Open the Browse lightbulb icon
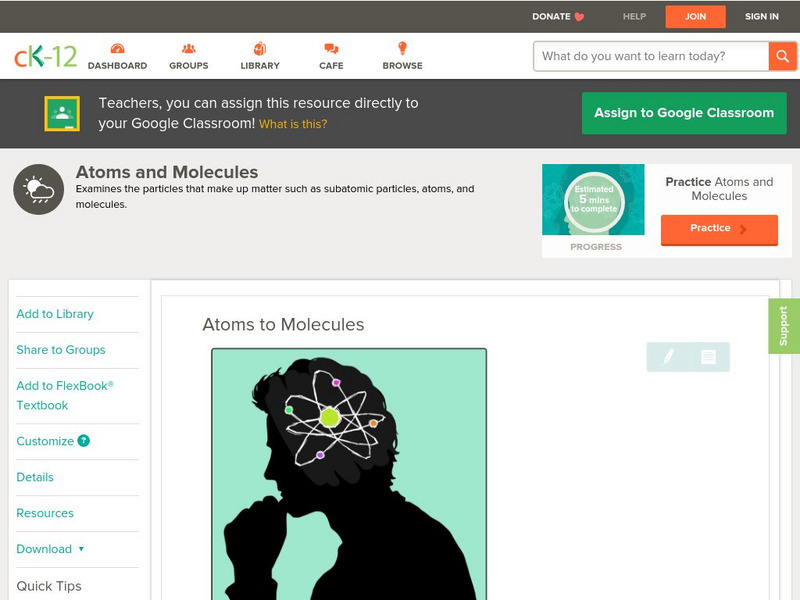Image resolution: width=800 pixels, height=600 pixels. click(402, 48)
